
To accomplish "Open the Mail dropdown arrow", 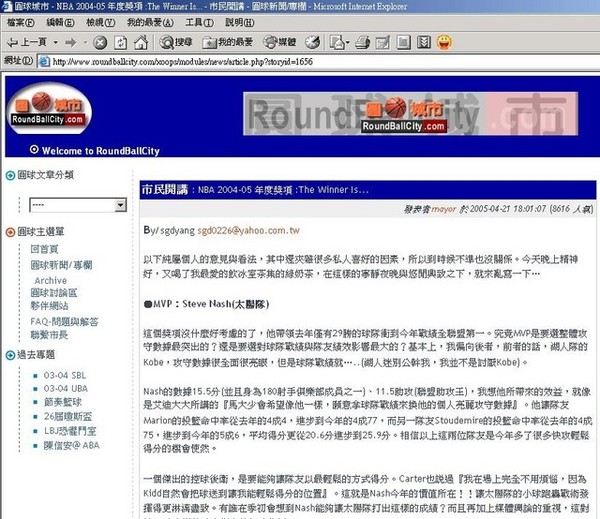I will coord(347,42).
